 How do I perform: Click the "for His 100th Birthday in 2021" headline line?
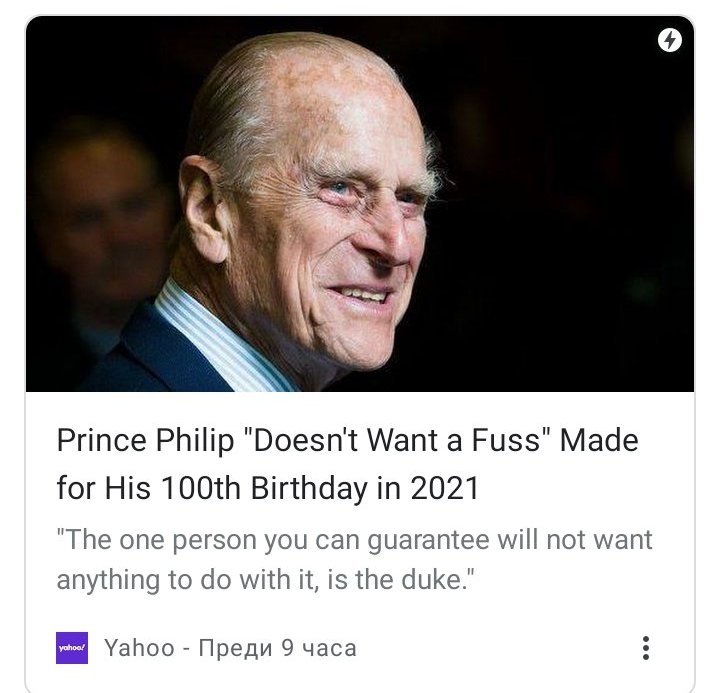[x=268, y=490]
